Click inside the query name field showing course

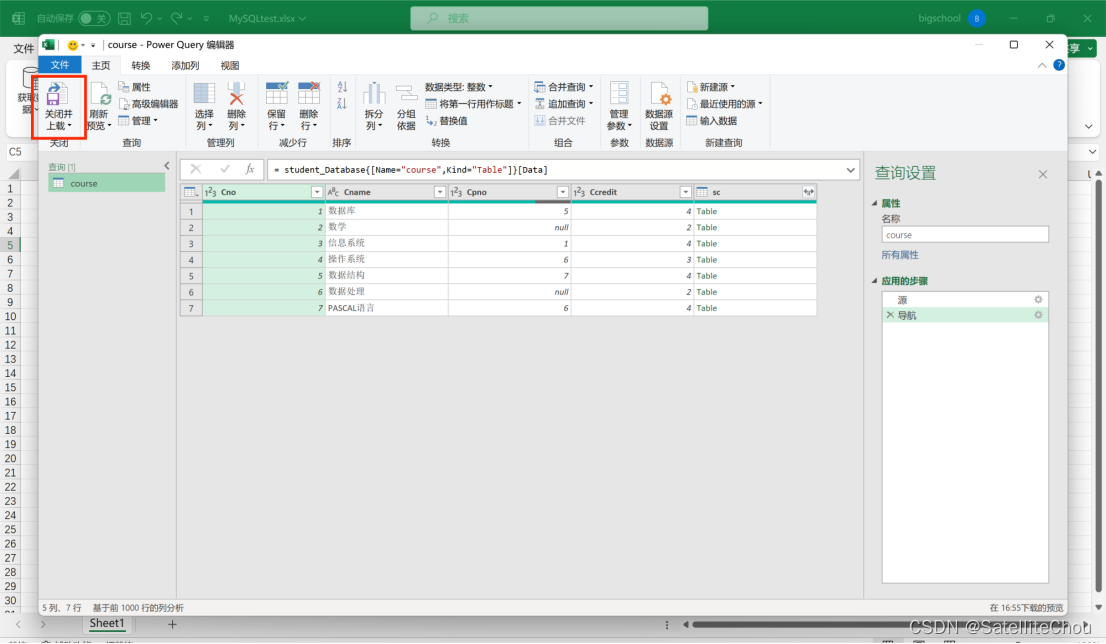tap(964, 234)
